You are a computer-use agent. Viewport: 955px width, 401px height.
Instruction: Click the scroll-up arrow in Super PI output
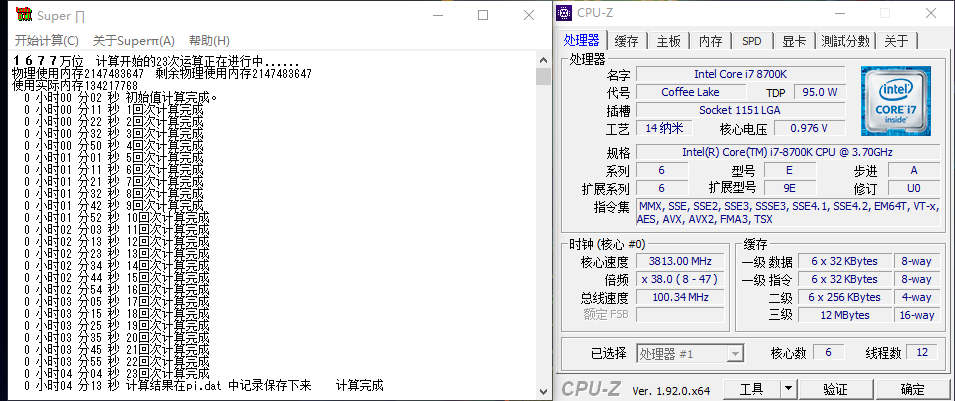click(543, 59)
